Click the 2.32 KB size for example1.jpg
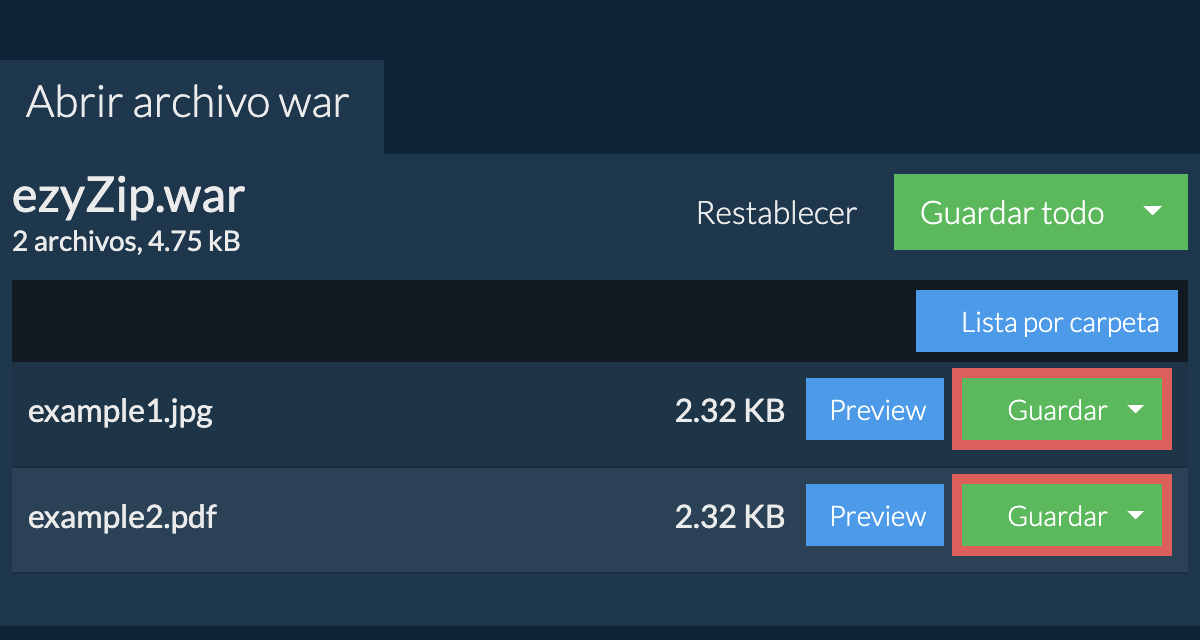1200x640 pixels. [729, 411]
